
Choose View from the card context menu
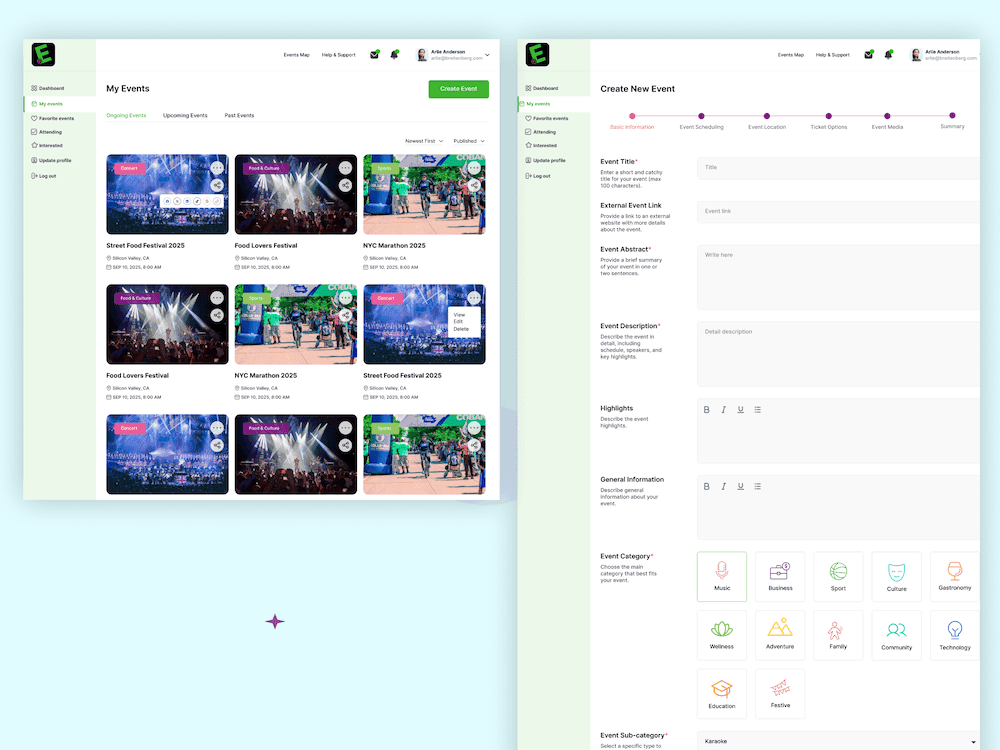coord(459,315)
